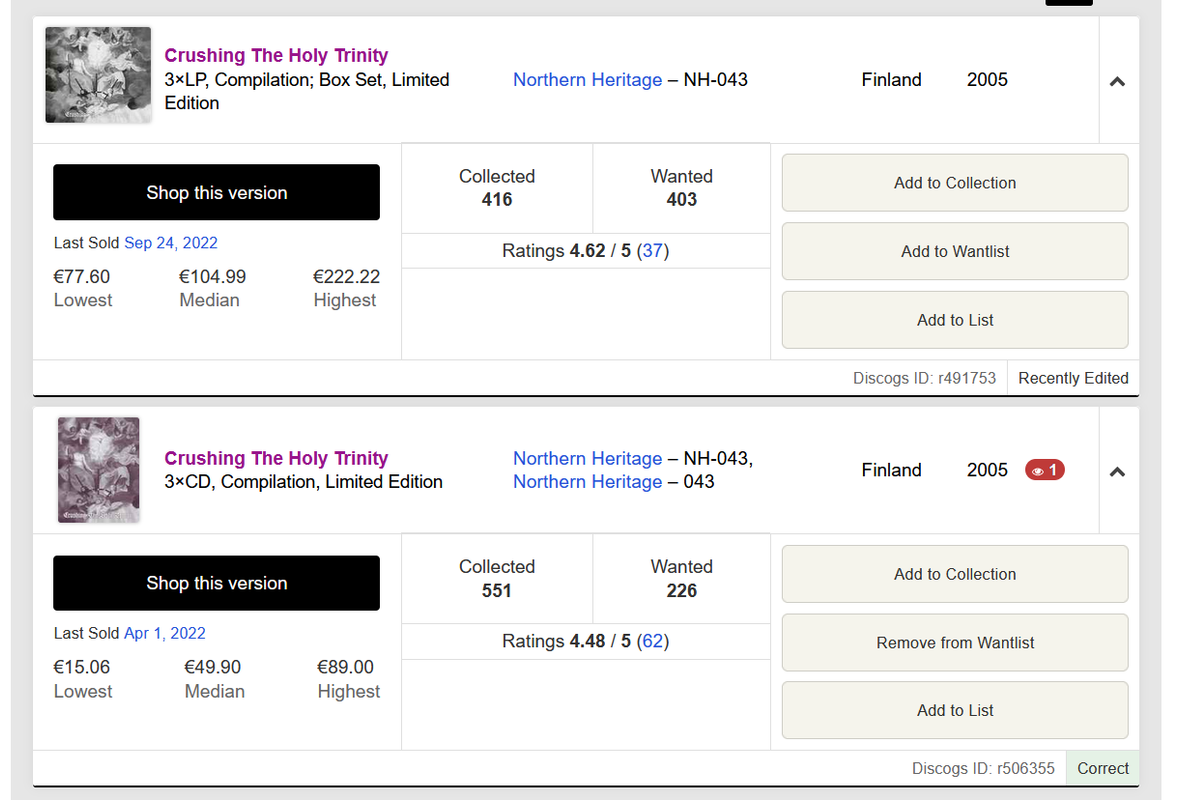Open Crushing The Holy Trinity 3×CD title link
This screenshot has width=1180, height=800.
(x=276, y=458)
